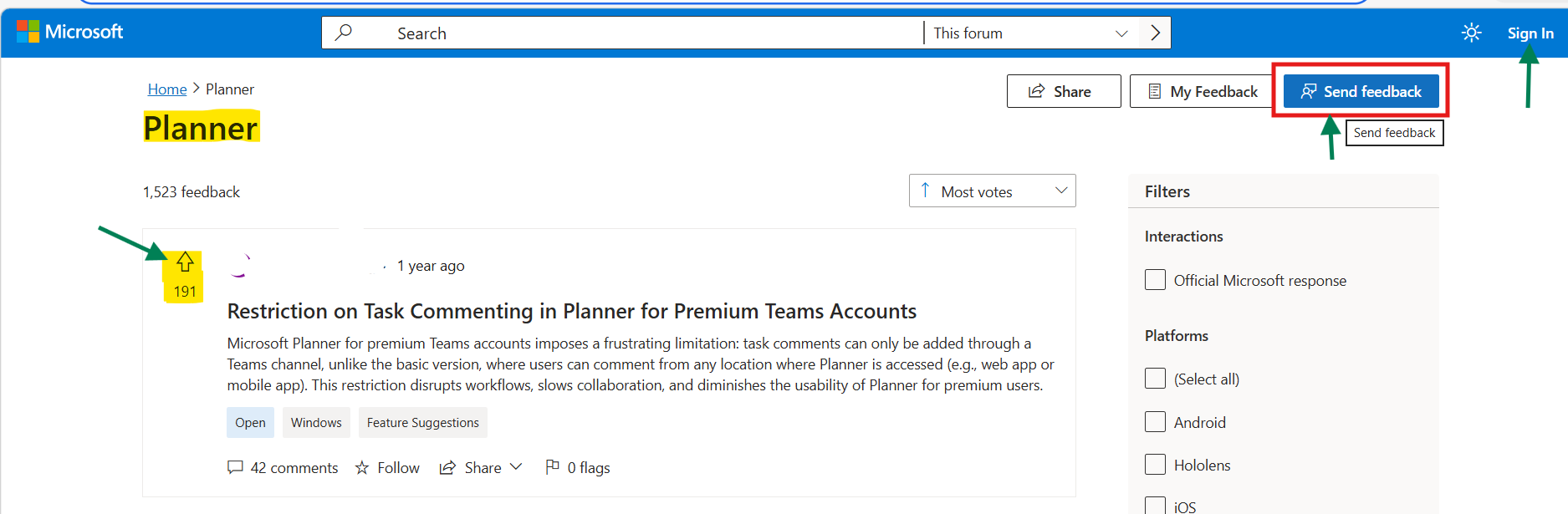Go to the Home breadcrumb link

pyautogui.click(x=167, y=89)
